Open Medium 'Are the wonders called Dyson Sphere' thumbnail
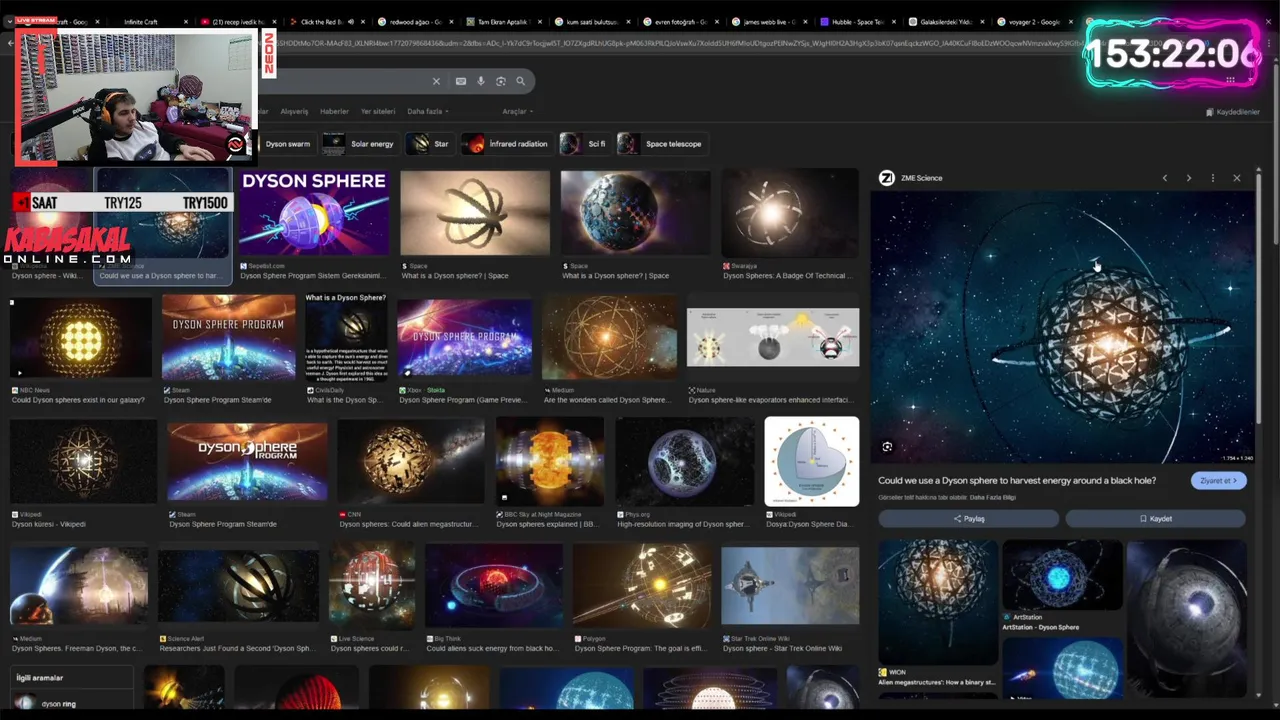The image size is (1280, 720). click(x=609, y=338)
